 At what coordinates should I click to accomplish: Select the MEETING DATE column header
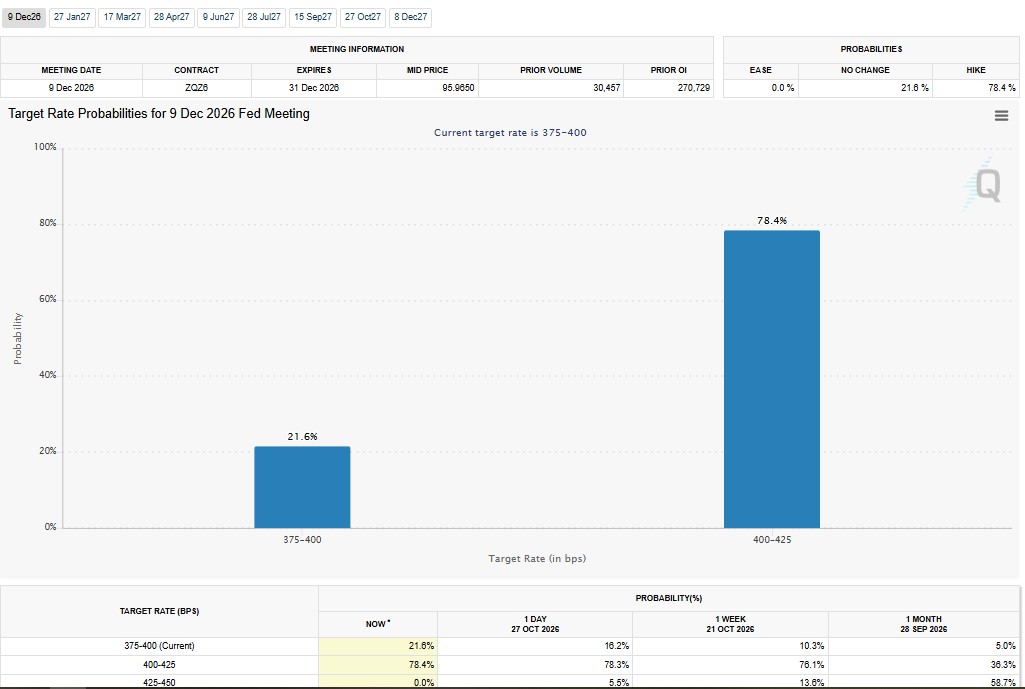click(x=71, y=70)
